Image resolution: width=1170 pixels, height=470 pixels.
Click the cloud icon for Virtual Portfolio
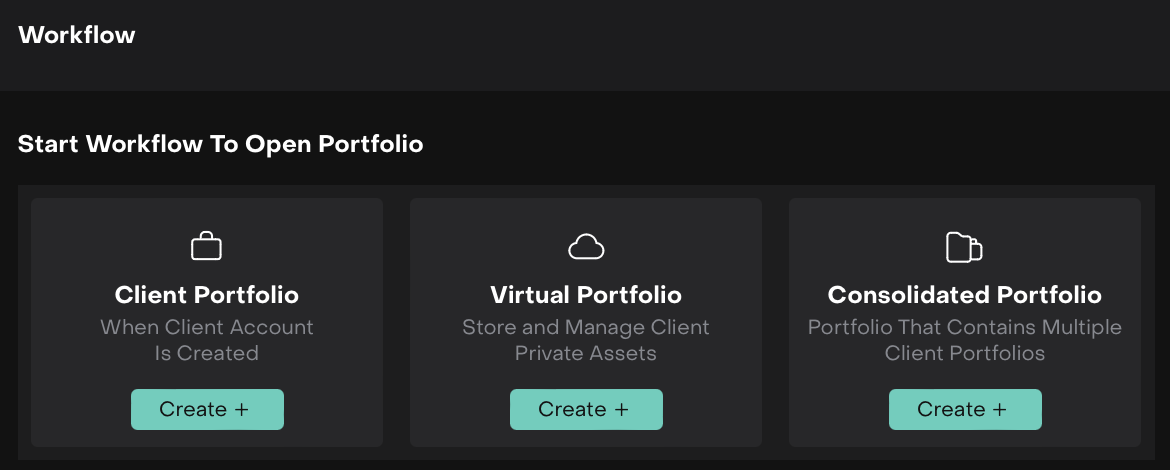[586, 246]
